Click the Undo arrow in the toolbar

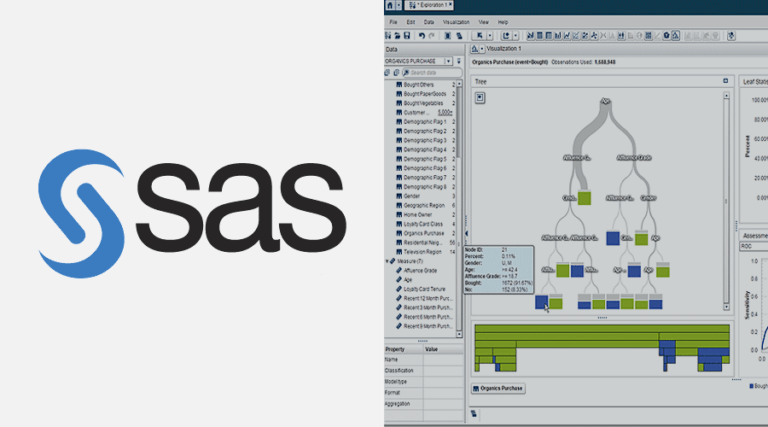click(x=421, y=35)
